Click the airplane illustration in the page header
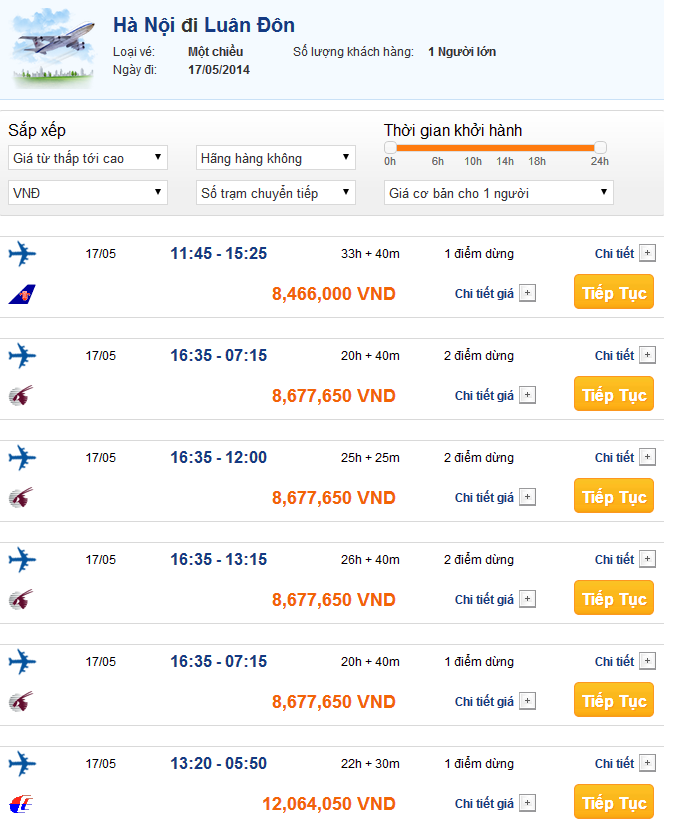The height and width of the screenshot is (819, 675). (x=52, y=47)
